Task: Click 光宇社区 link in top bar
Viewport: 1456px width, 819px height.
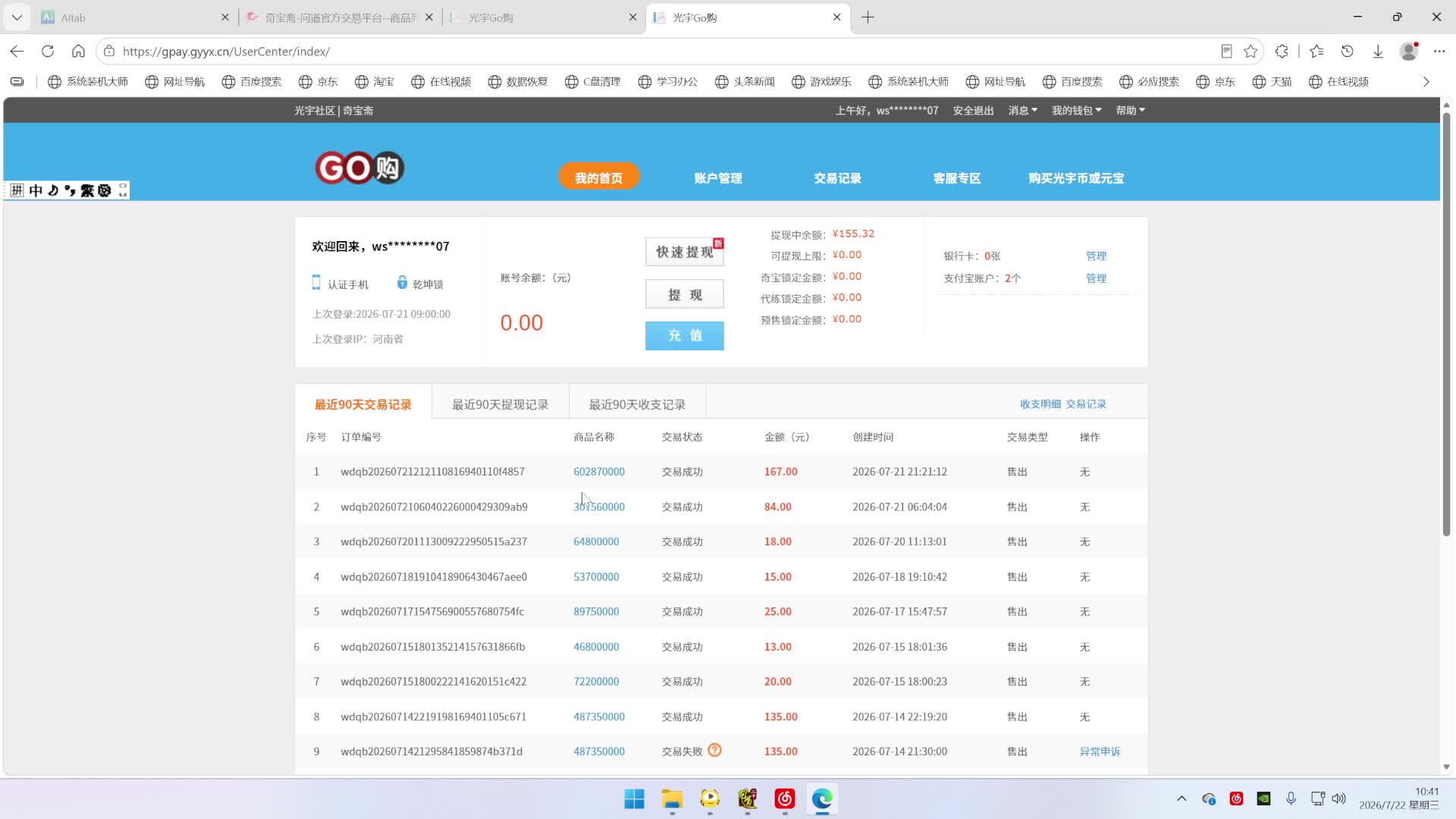Action: (314, 111)
